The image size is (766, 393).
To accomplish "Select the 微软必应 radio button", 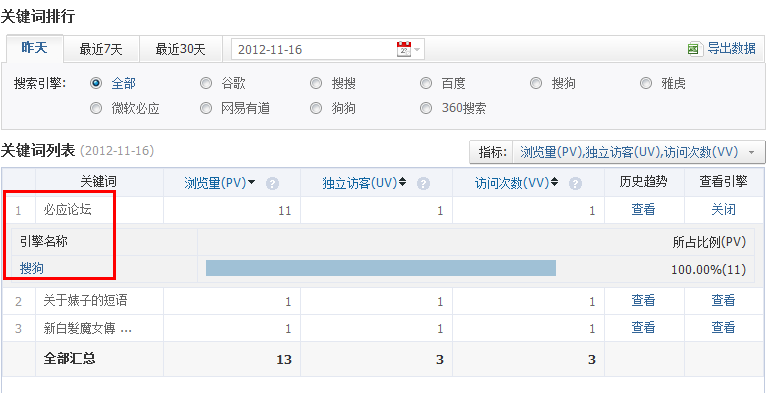I will pyautogui.click(x=96, y=108).
